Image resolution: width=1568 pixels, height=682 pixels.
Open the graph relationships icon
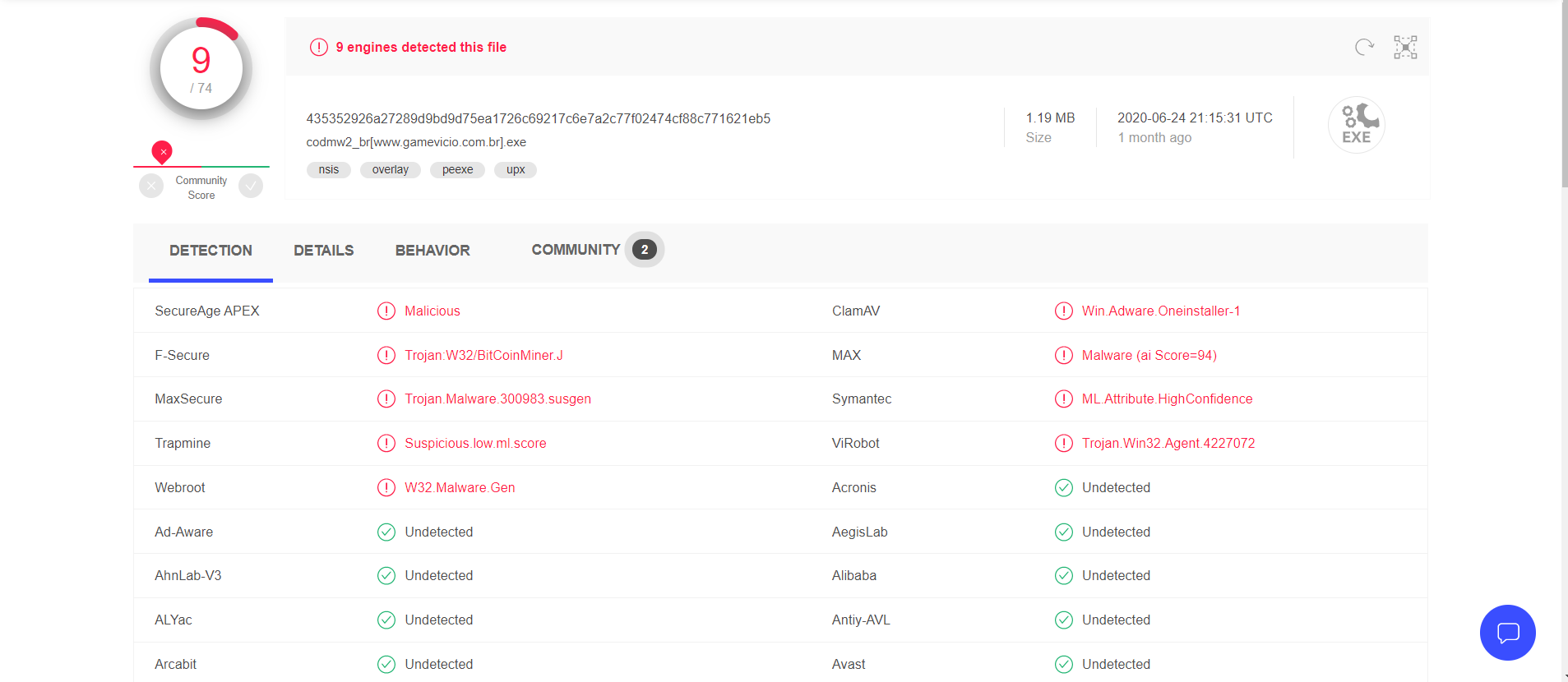click(1405, 47)
